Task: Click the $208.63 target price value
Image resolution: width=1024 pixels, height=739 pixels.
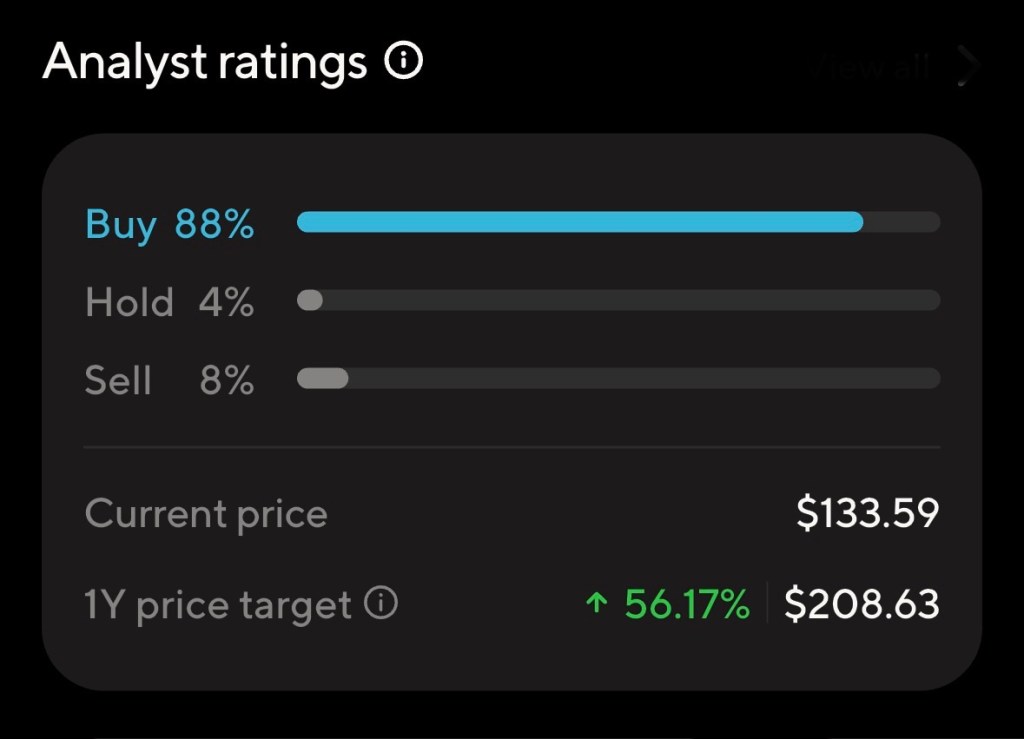Action: point(861,604)
